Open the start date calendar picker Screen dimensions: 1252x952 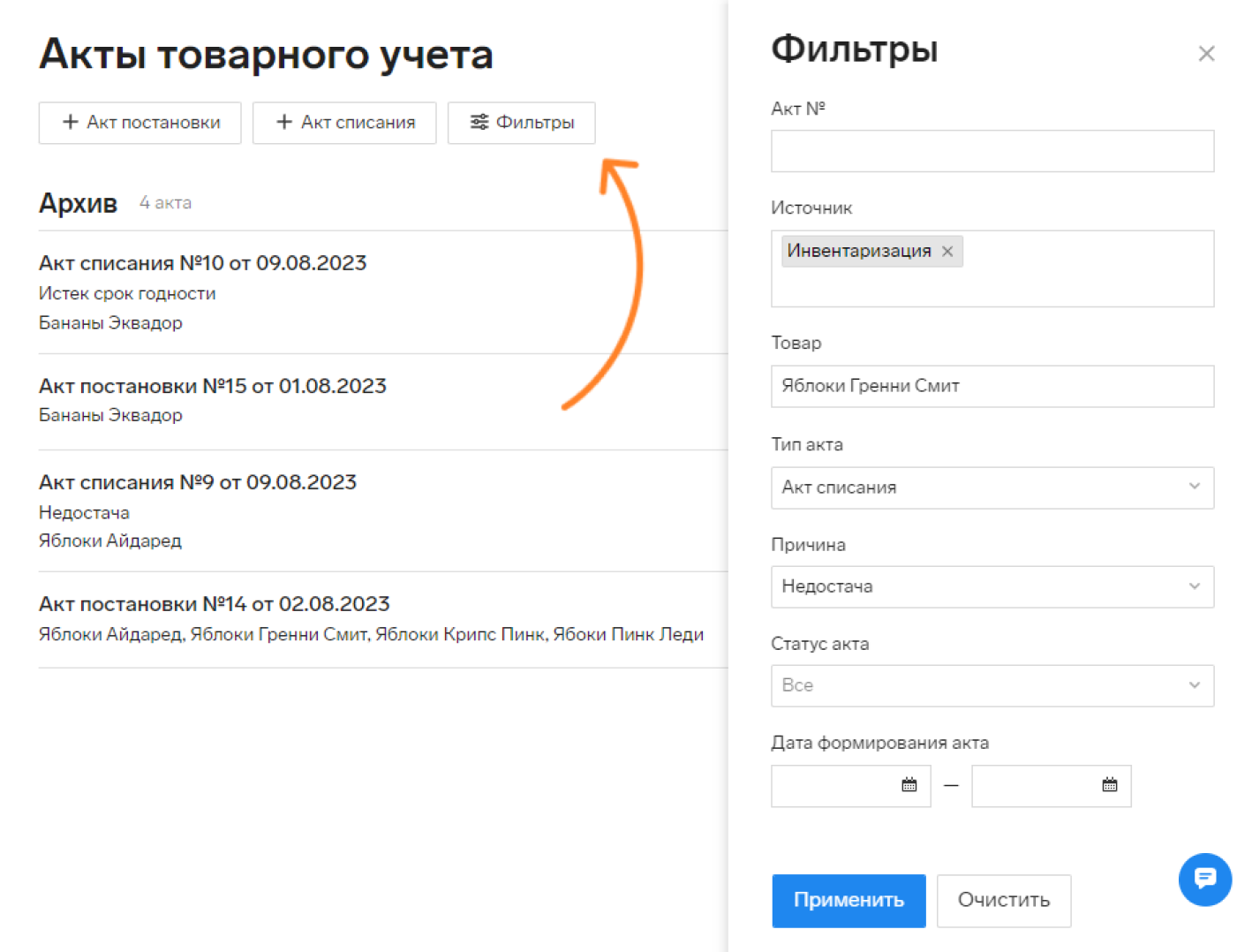coord(909,785)
